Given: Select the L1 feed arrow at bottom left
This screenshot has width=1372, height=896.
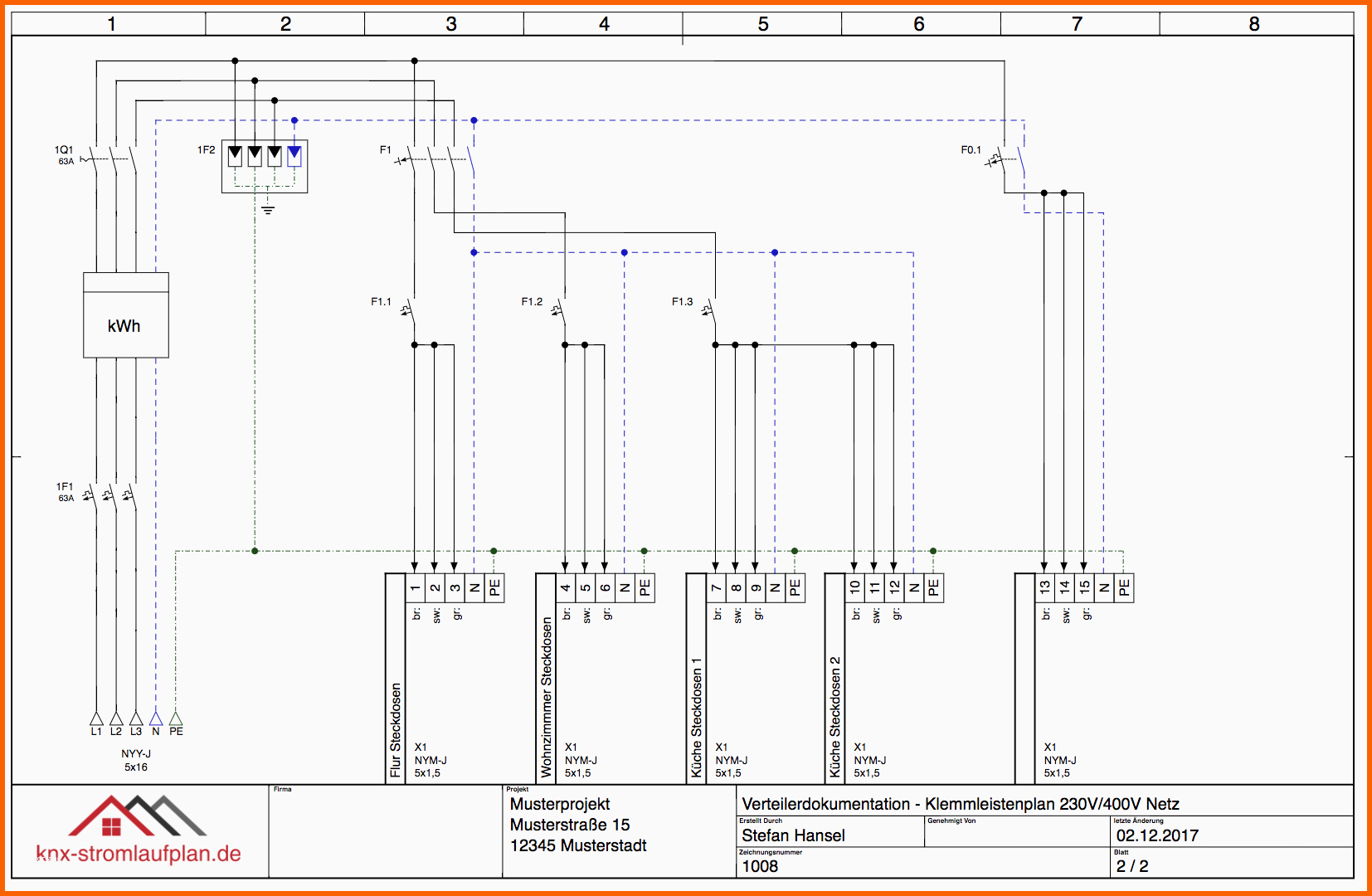Looking at the screenshot, I should point(96,718).
